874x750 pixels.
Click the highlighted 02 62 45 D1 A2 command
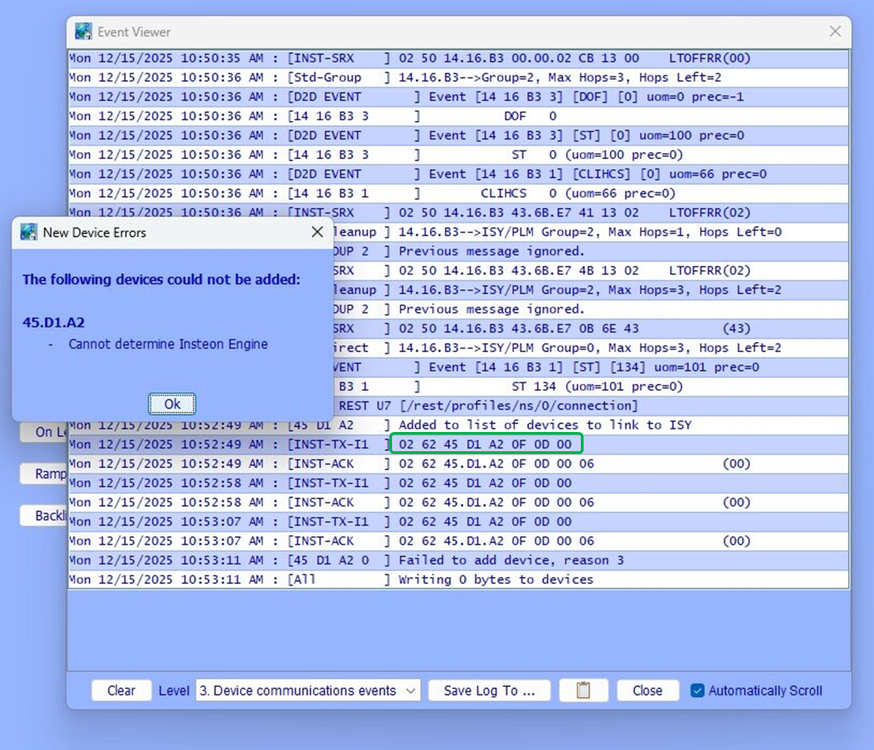(x=486, y=444)
